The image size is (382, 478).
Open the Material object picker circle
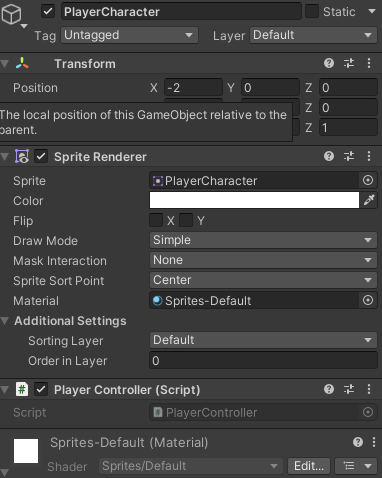tap(368, 300)
